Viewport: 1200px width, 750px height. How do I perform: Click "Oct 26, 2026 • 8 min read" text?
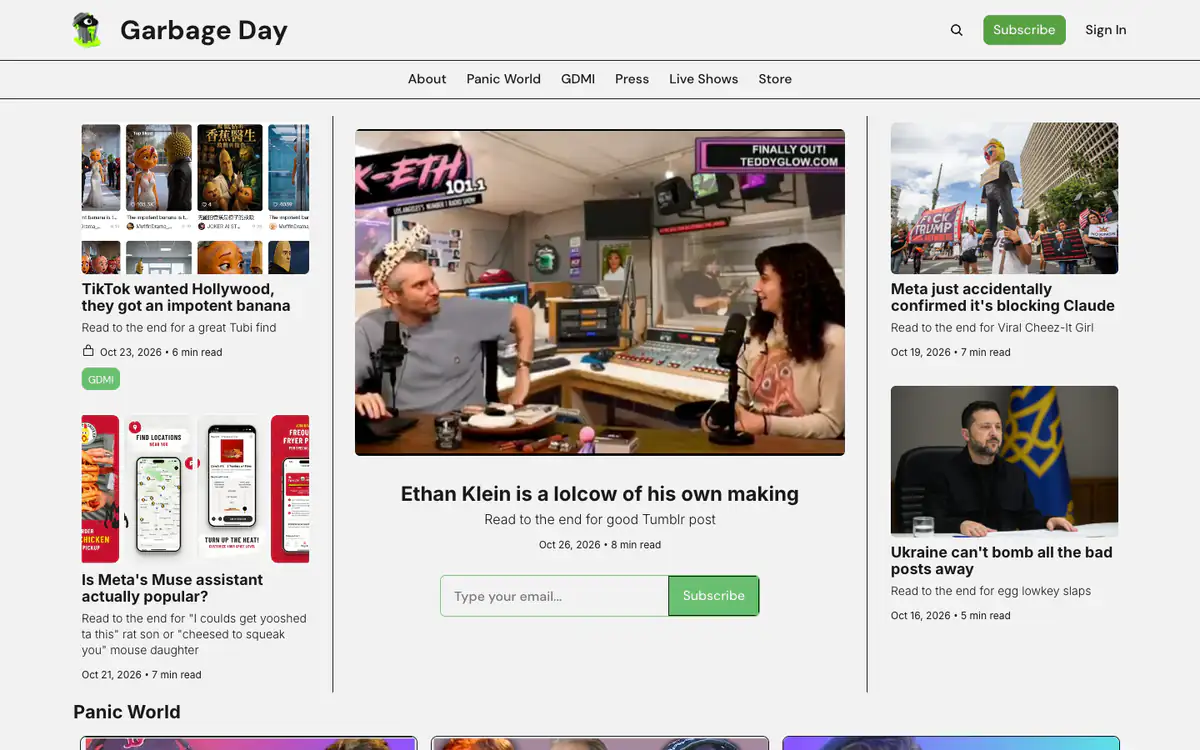(x=600, y=545)
